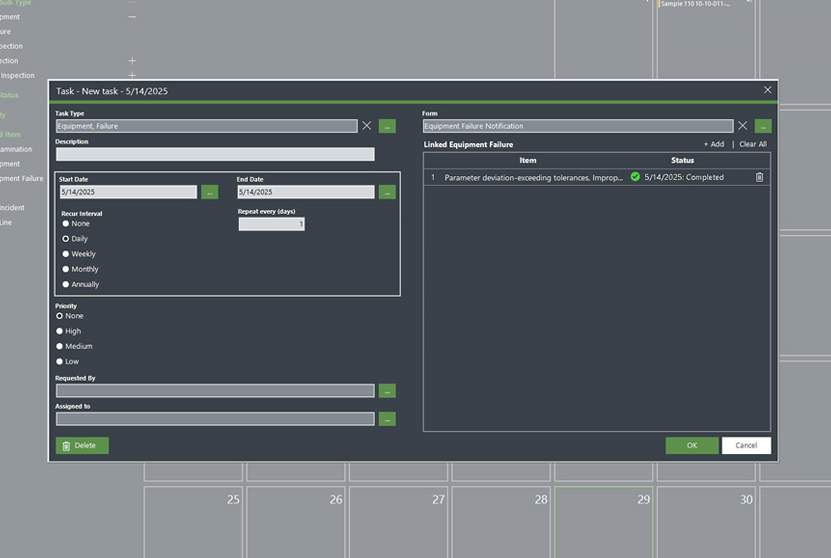
Task: Open Assigned to selection button
Action: [387, 419]
